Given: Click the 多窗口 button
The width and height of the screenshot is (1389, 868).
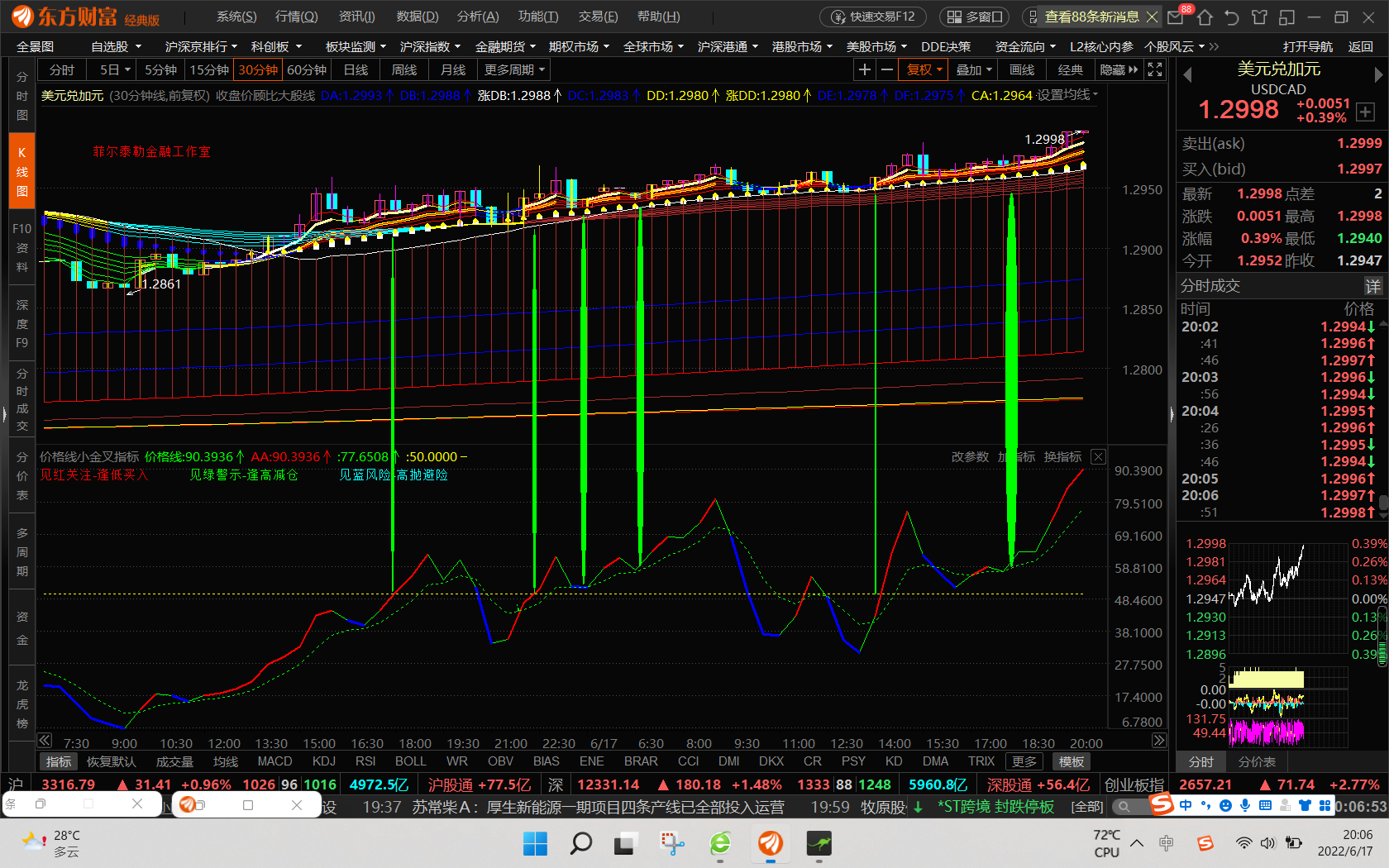Looking at the screenshot, I should point(974,17).
